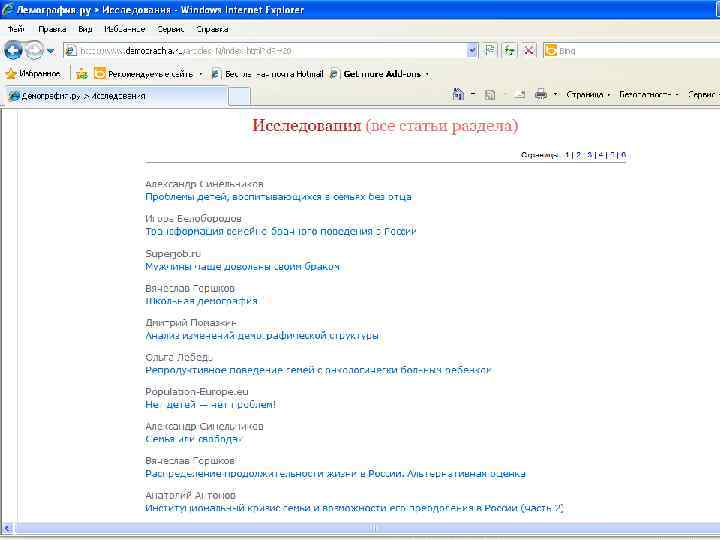Click author name 'Анатолий Антонов'
The image size is (720, 540).
tap(191, 495)
